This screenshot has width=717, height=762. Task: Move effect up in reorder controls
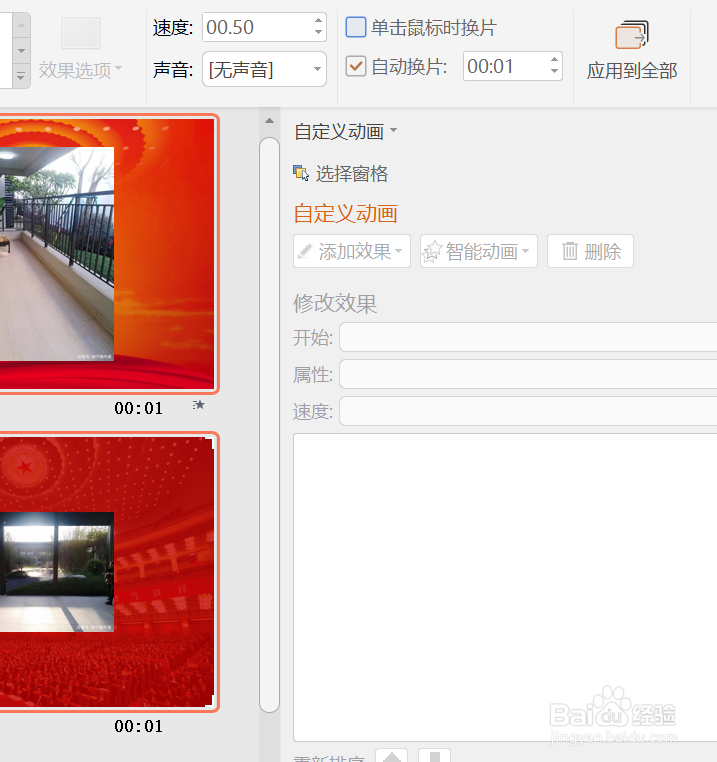click(x=391, y=756)
